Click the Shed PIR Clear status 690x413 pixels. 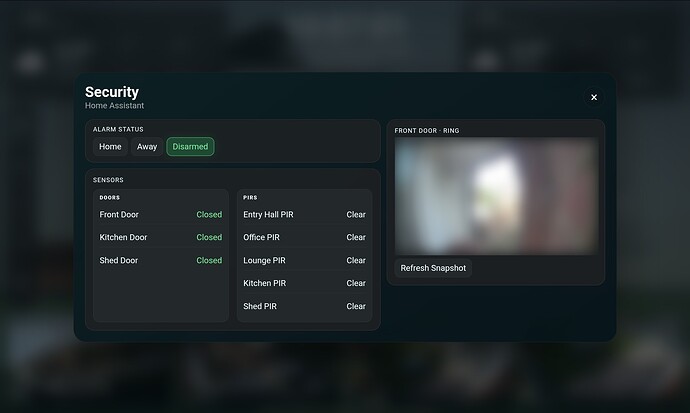pos(356,306)
